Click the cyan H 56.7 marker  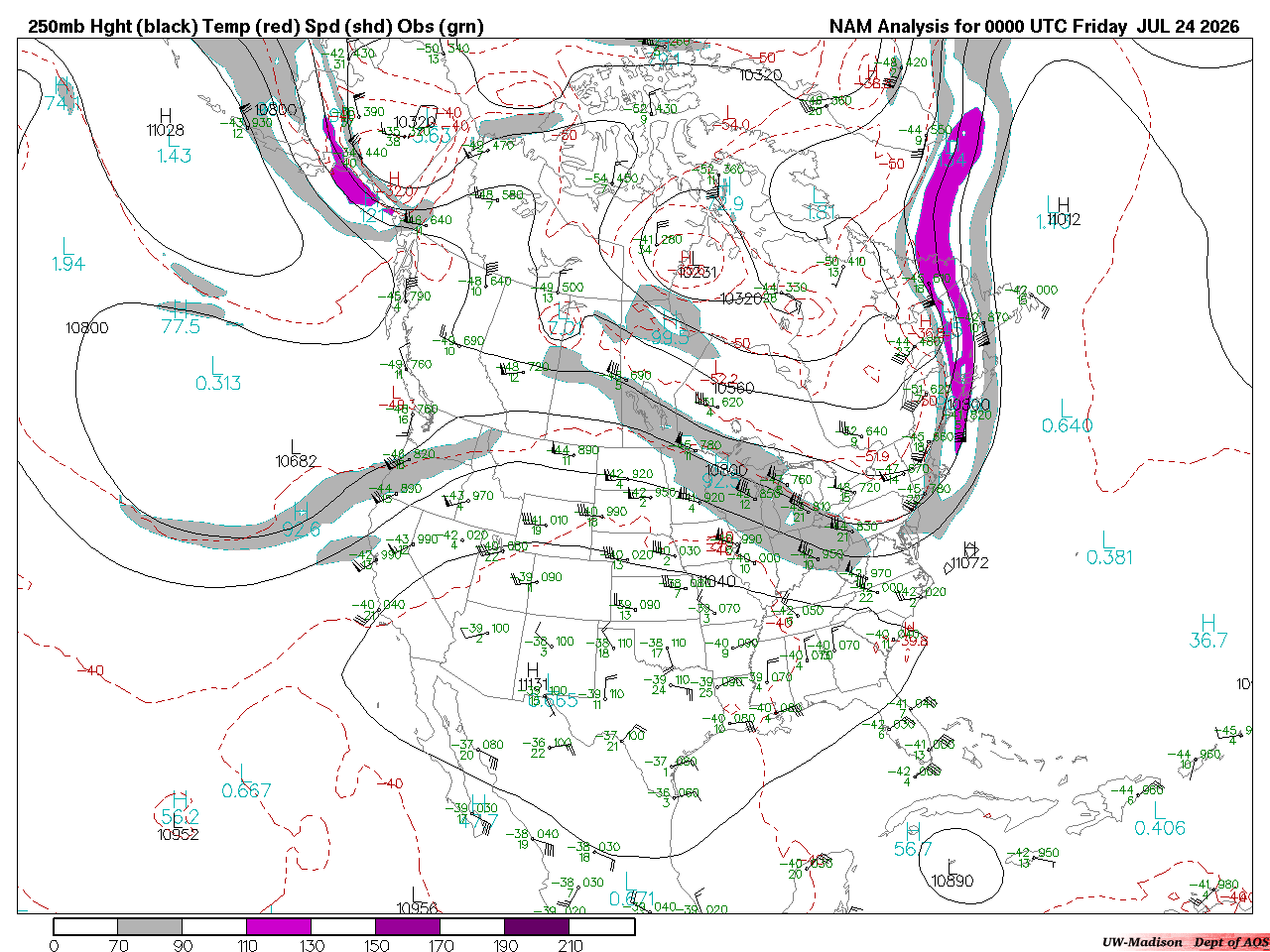point(913,841)
